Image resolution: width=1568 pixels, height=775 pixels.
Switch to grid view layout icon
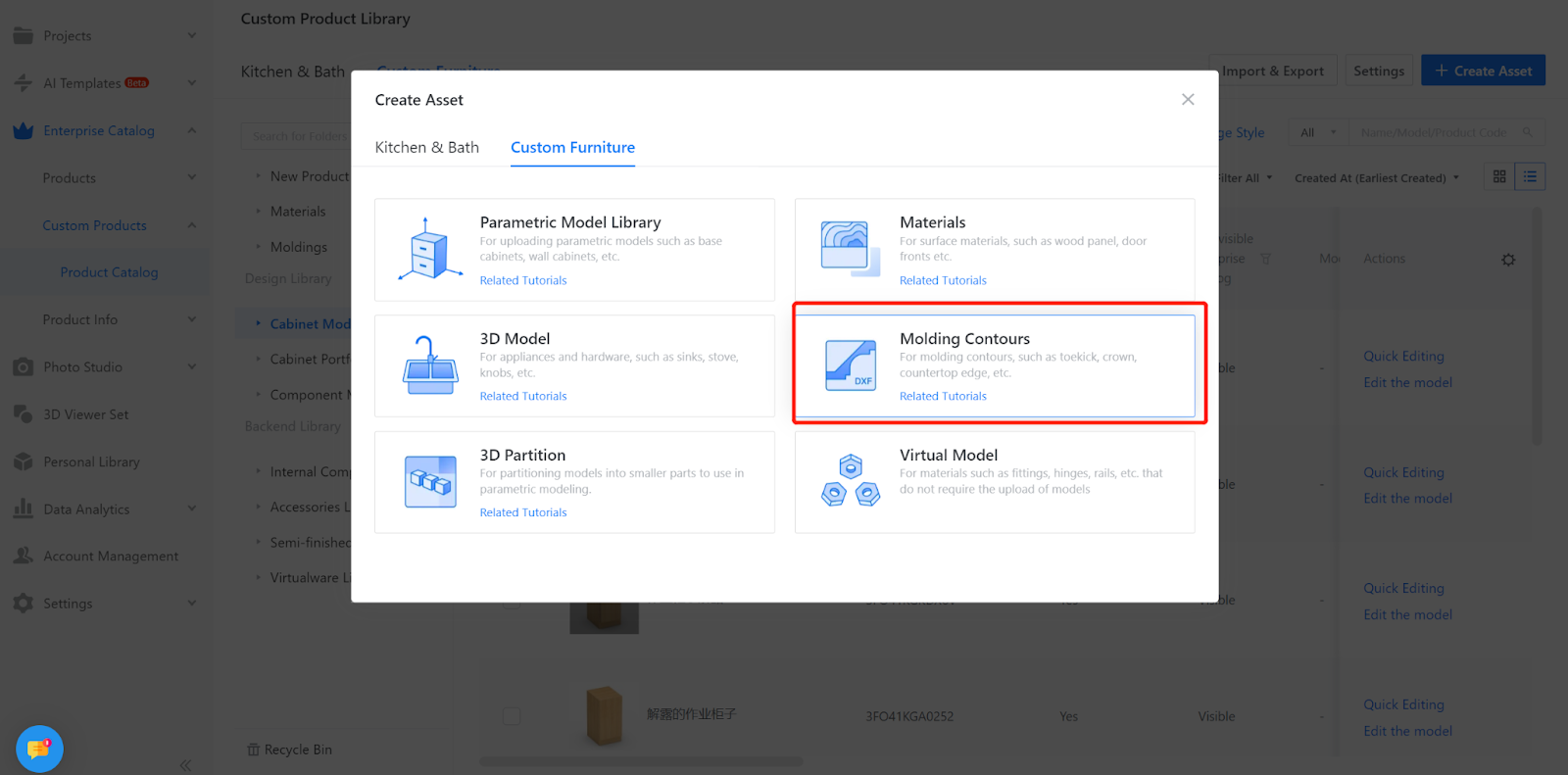coord(1499,176)
